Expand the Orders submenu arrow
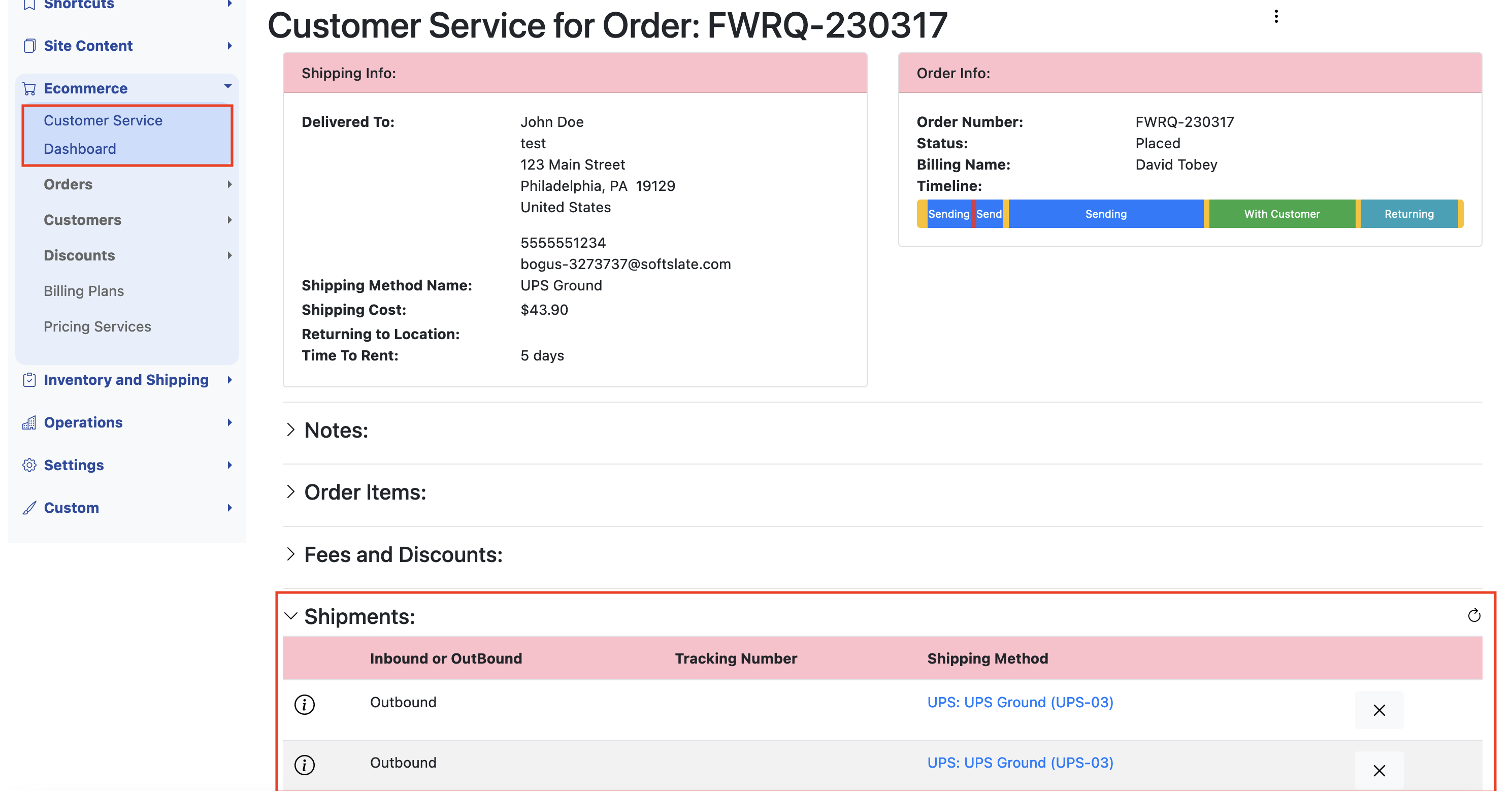 229,184
